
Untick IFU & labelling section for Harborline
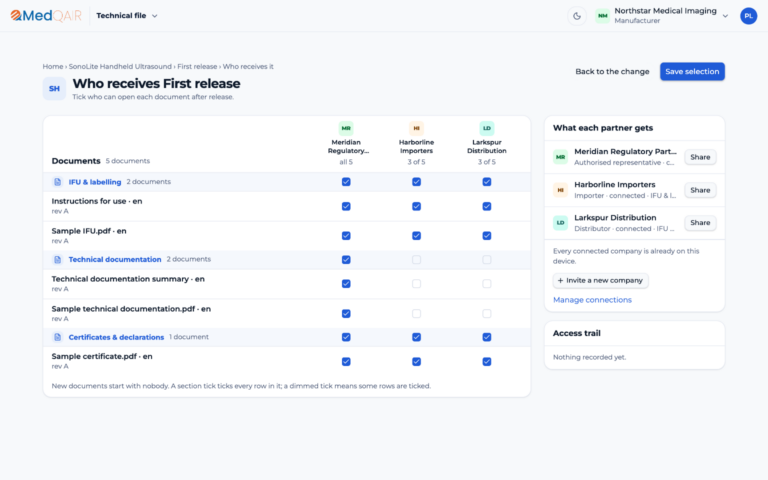point(416,182)
